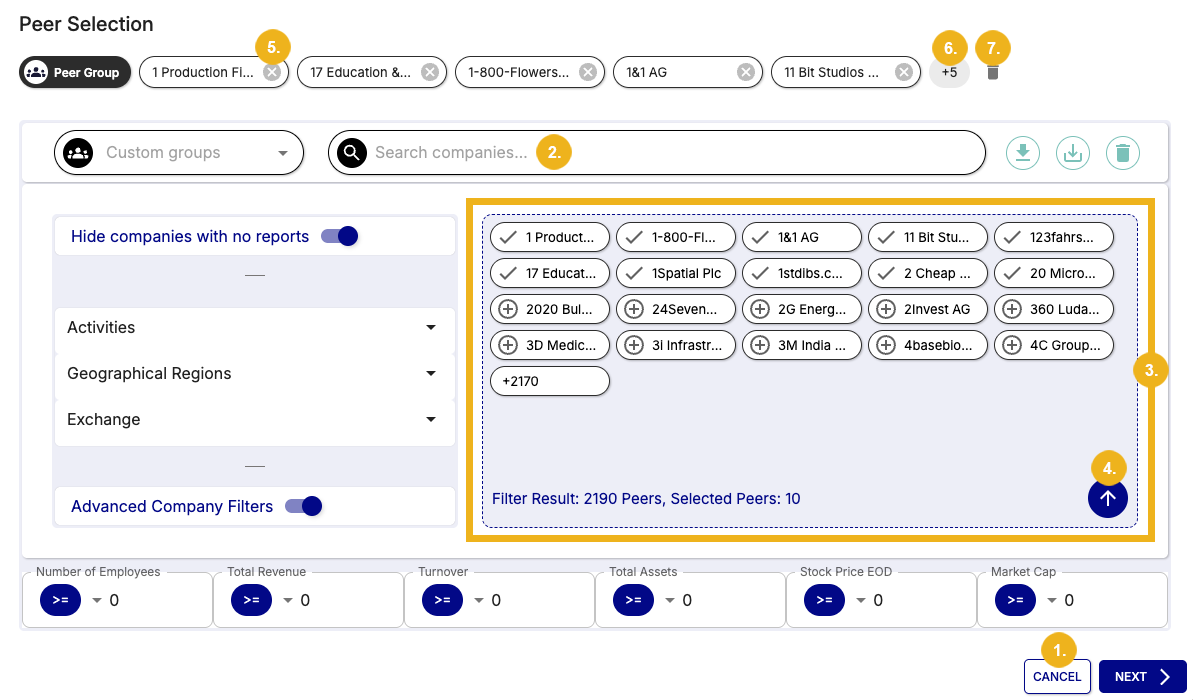Toggle Hide companies with no reports switch
This screenshot has width=1193, height=700.
[x=339, y=237]
